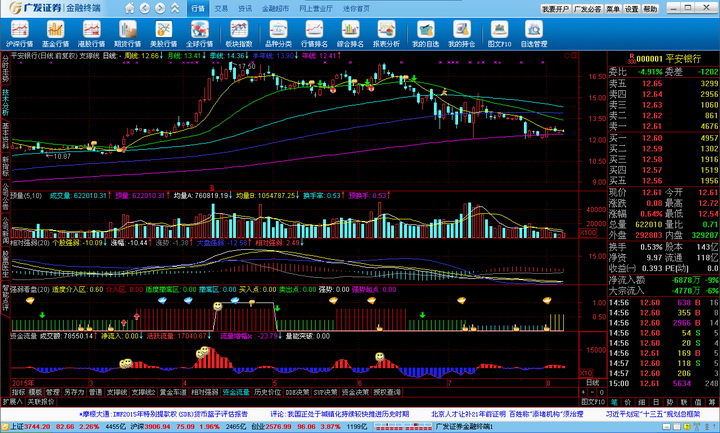Select the 普通 indicator template
This screenshot has width=720, height=433.
pyautogui.click(x=95, y=392)
